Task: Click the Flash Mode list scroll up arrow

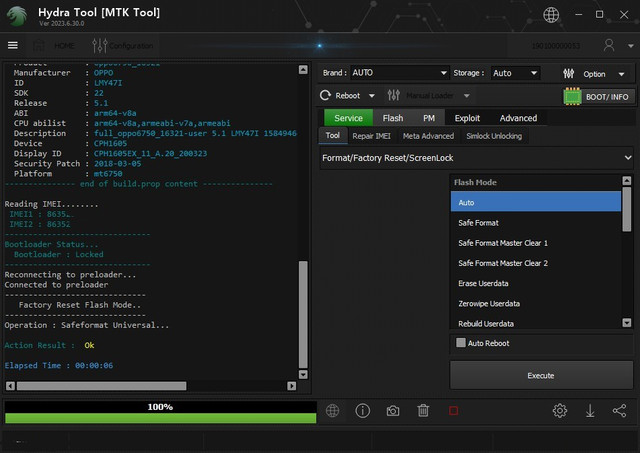Action: pyautogui.click(x=627, y=180)
